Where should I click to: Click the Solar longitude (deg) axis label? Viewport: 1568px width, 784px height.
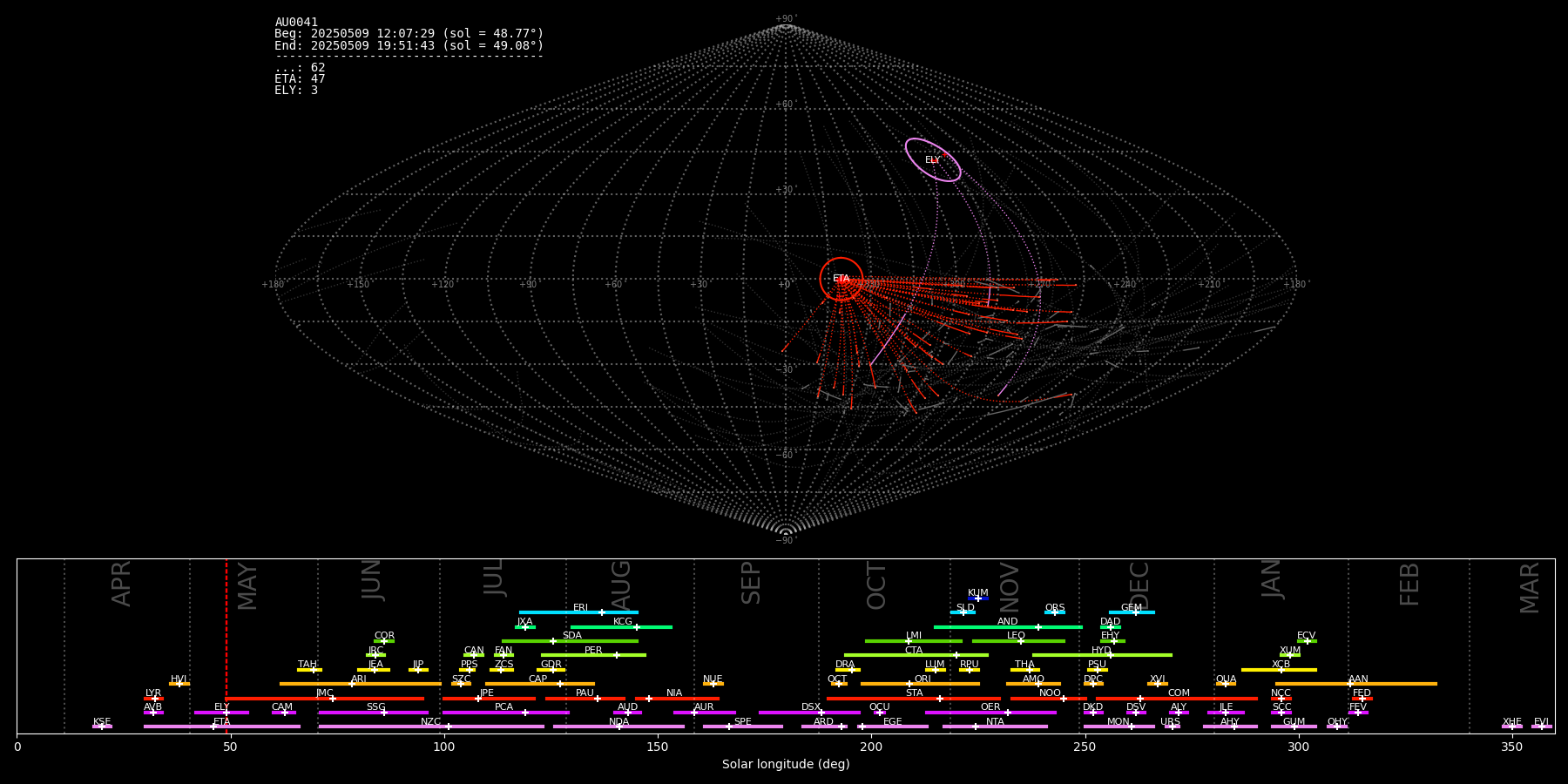coord(786,764)
